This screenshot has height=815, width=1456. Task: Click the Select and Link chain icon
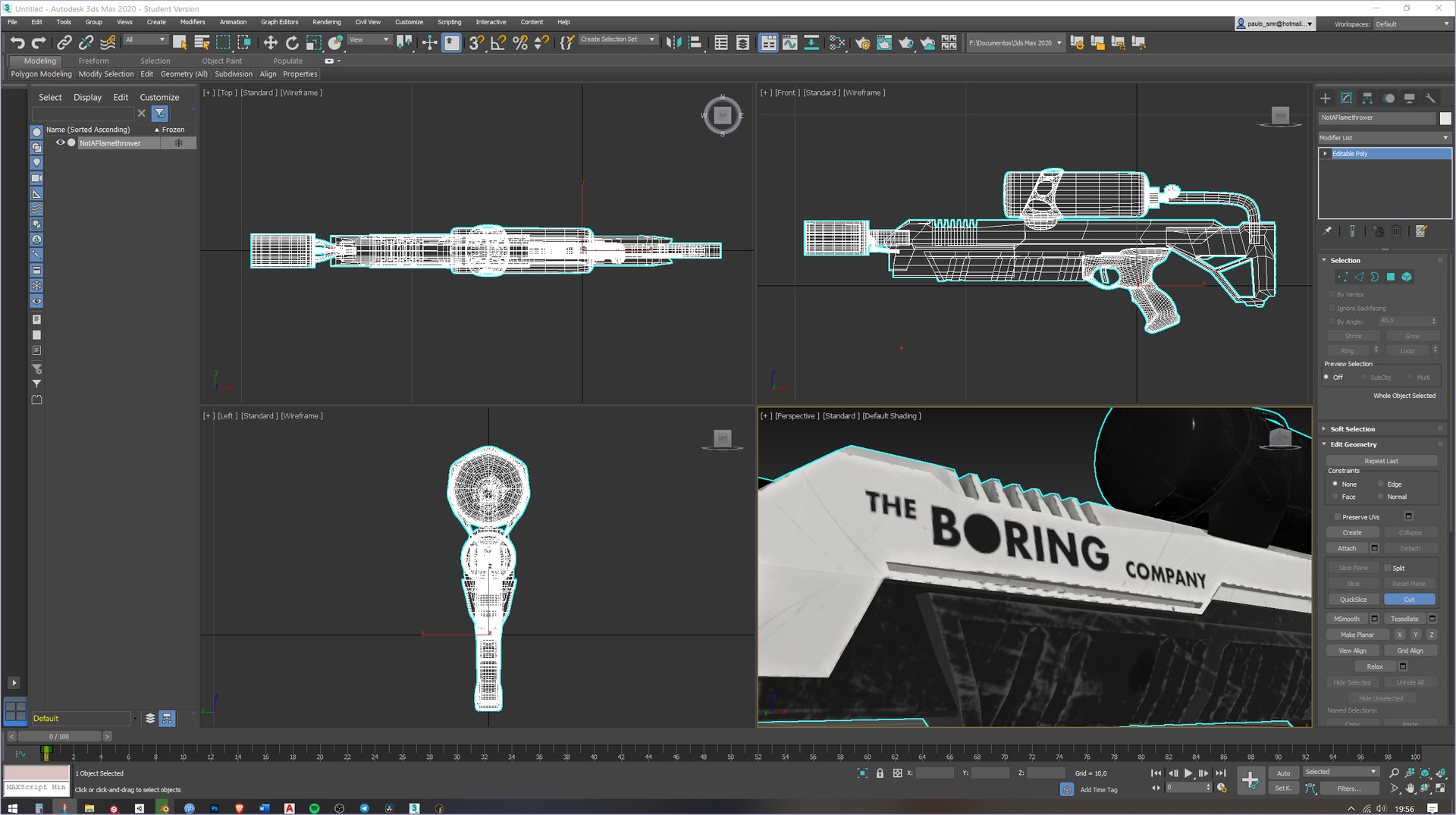coord(64,42)
